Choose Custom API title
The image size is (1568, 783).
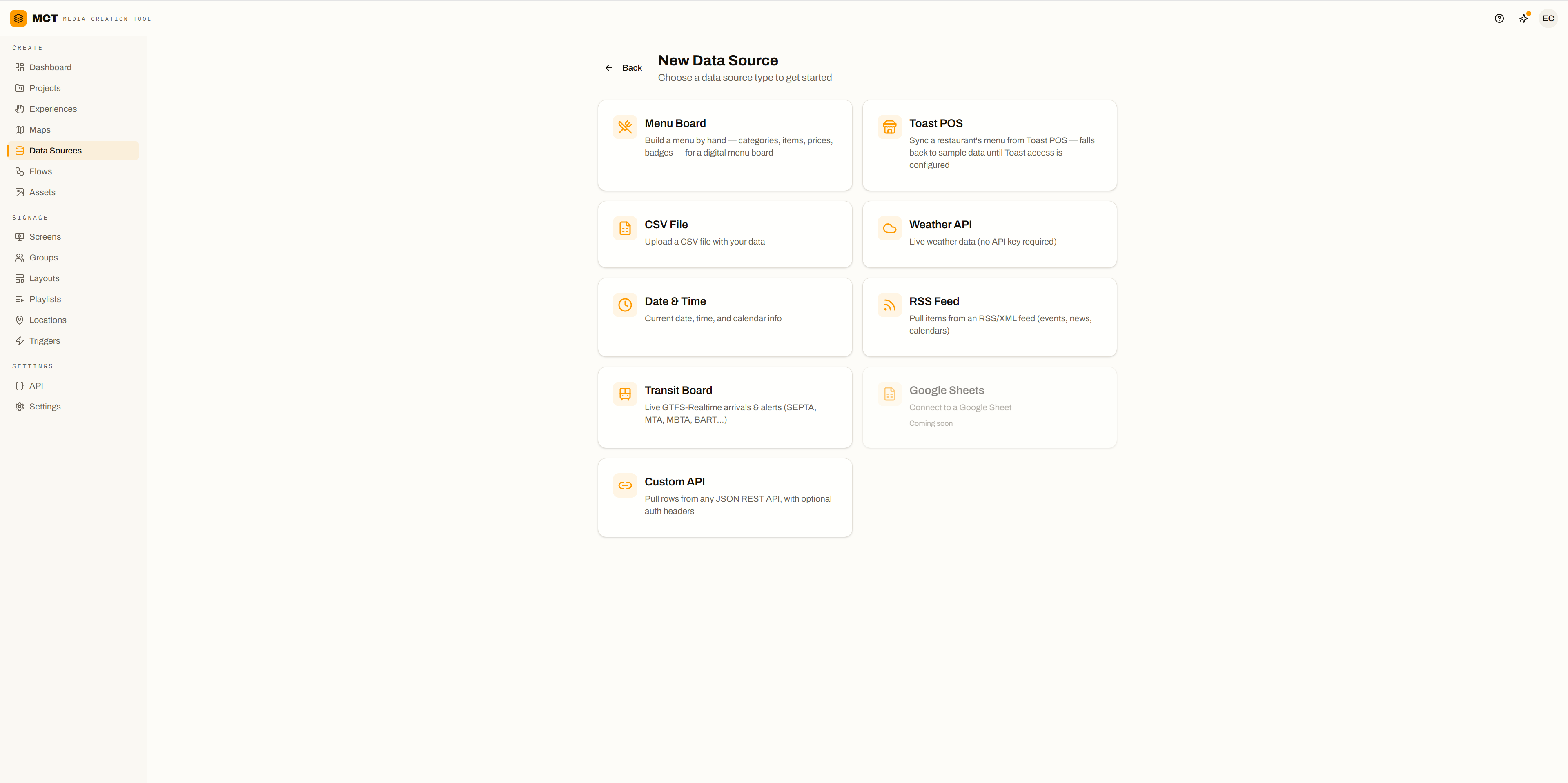(675, 482)
